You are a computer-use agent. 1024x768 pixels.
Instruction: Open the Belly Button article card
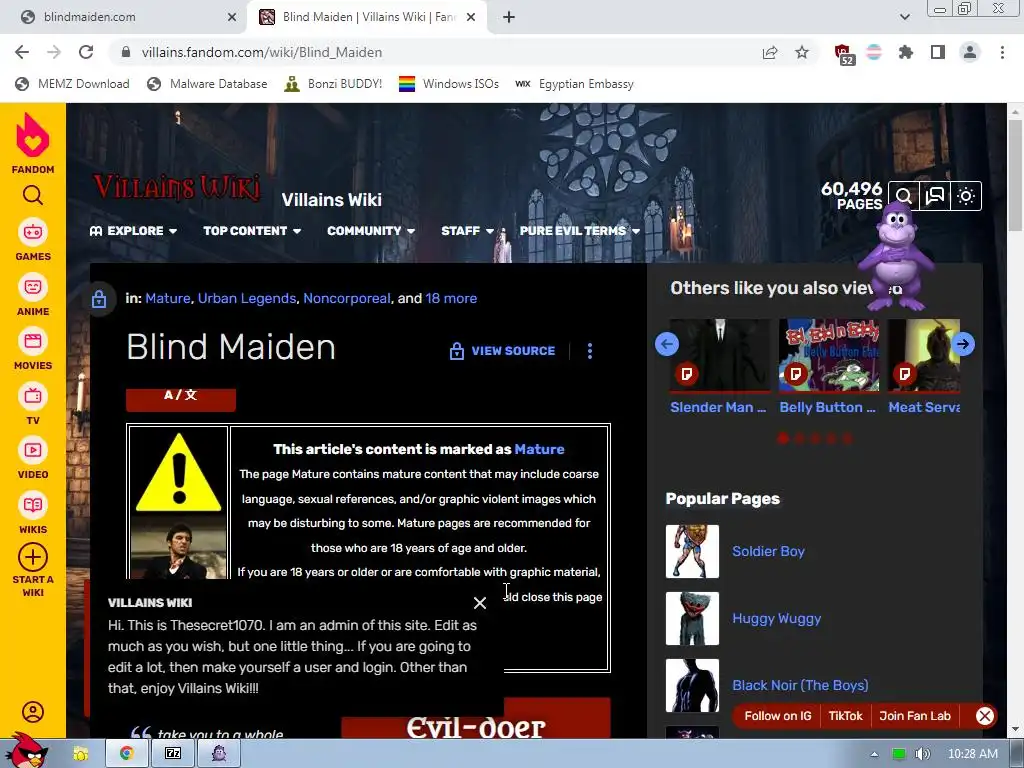(829, 367)
